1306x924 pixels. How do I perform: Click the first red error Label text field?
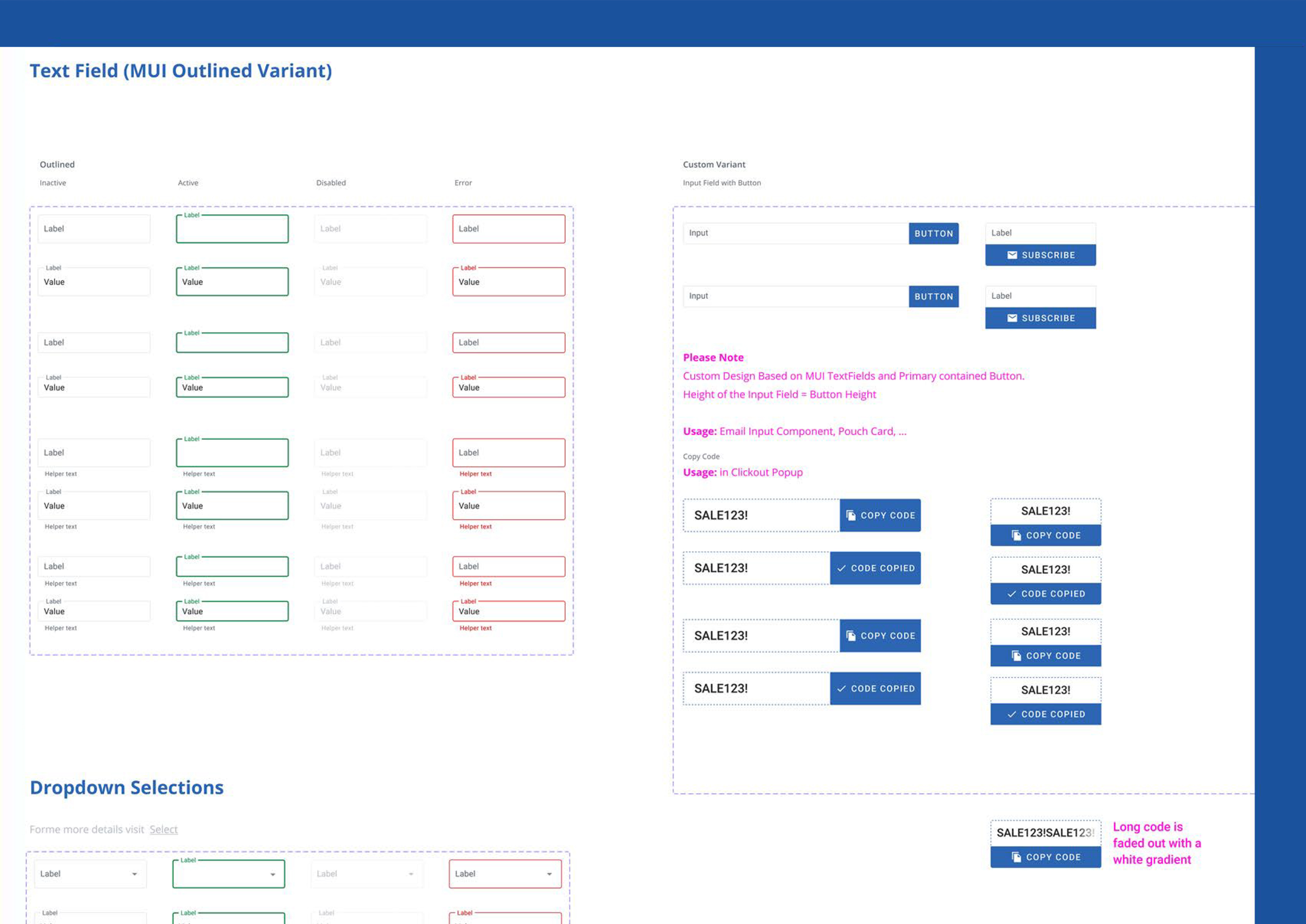pos(508,229)
